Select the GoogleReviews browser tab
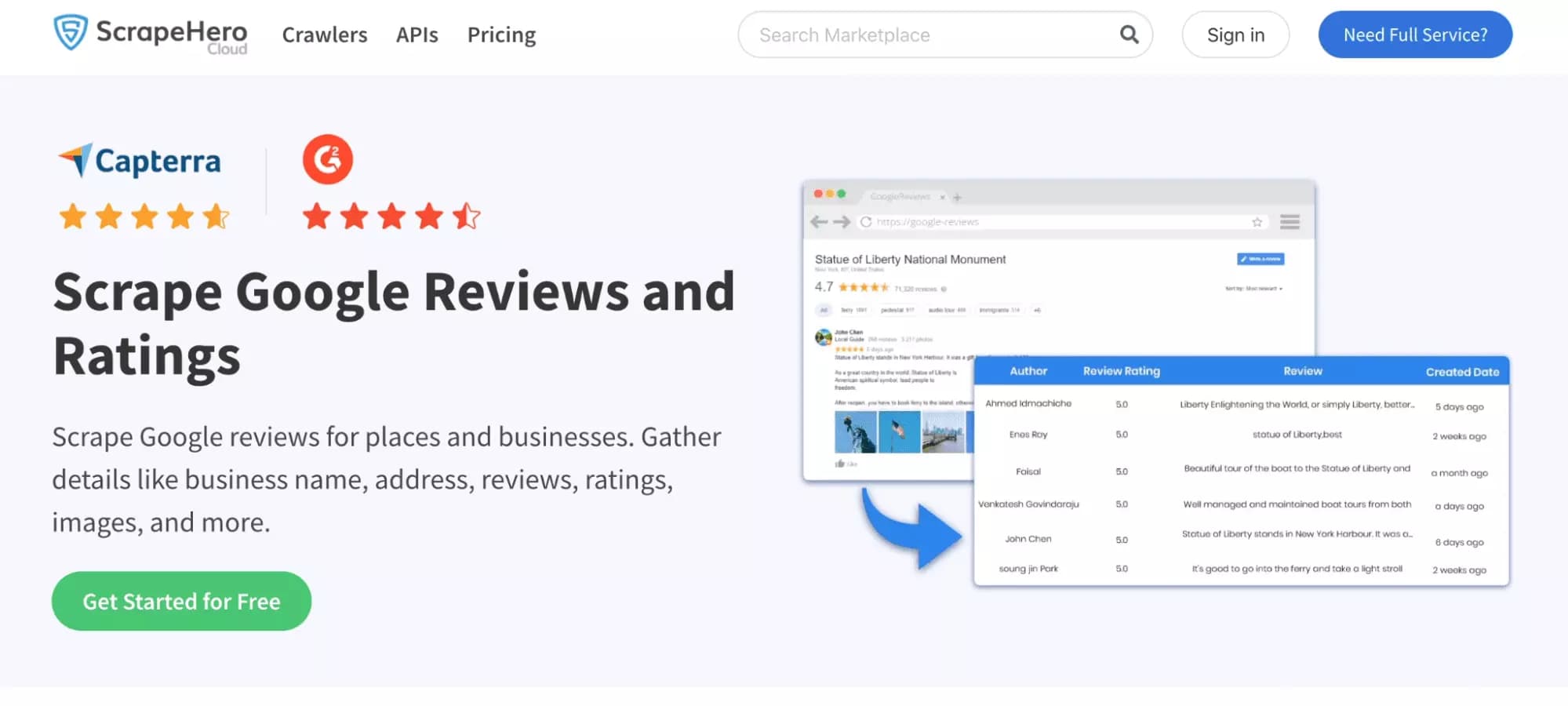The image size is (1568, 706). (900, 197)
